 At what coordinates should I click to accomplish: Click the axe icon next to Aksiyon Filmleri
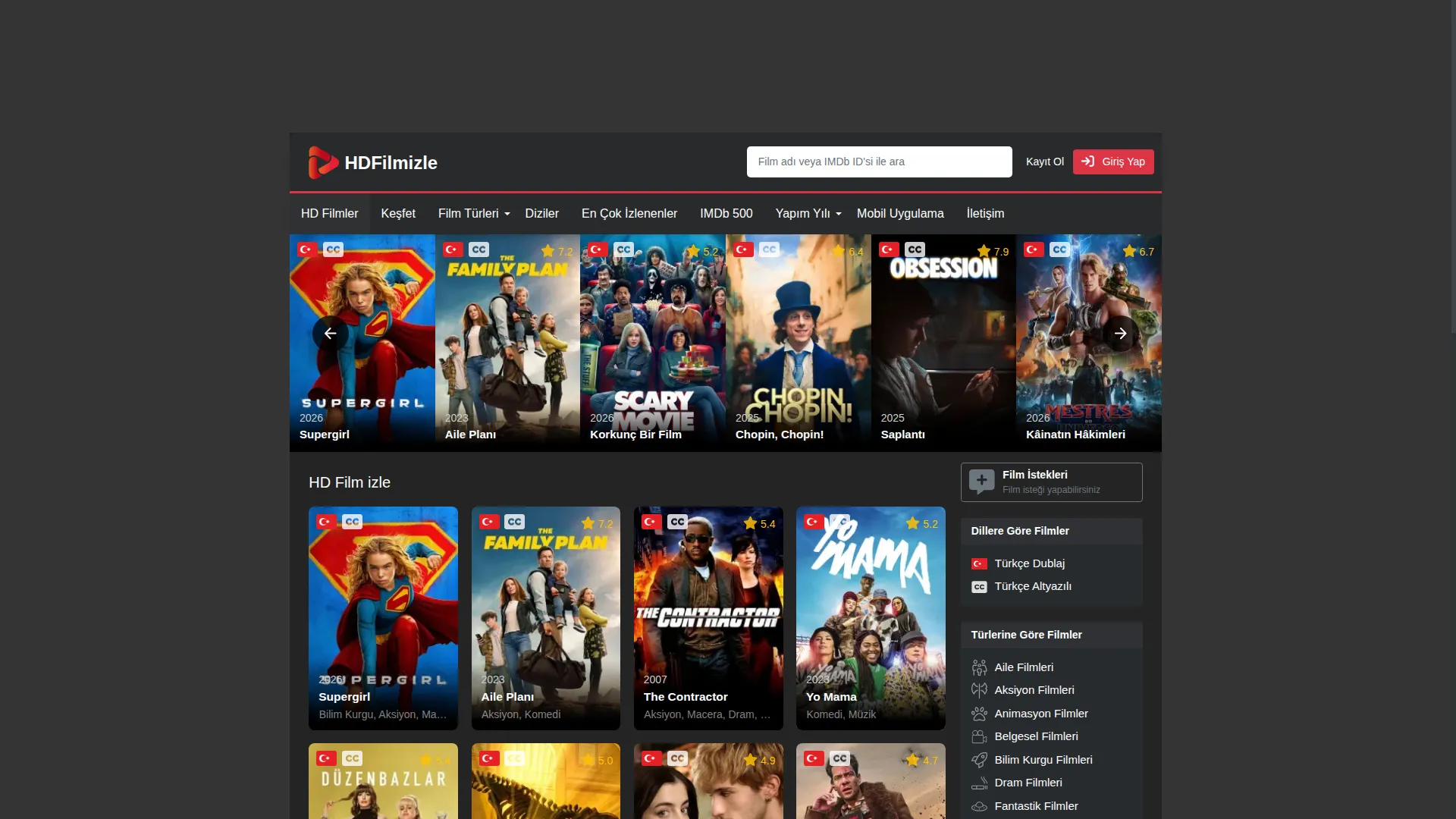pyautogui.click(x=979, y=690)
